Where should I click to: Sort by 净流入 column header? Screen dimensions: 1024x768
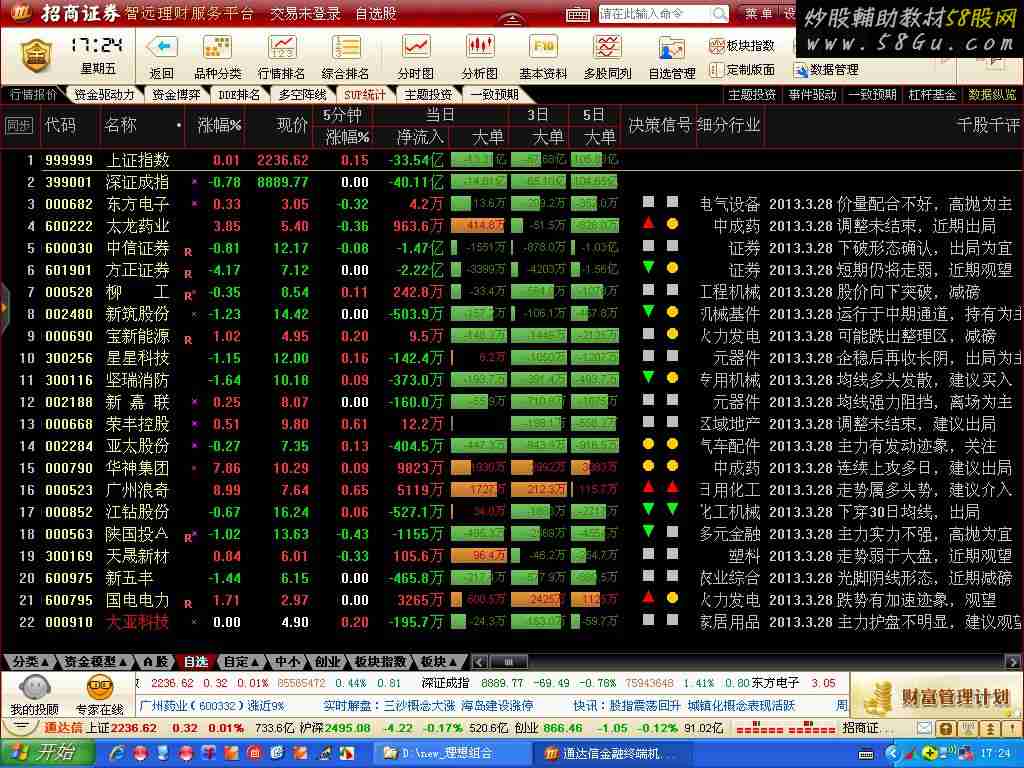coord(420,136)
